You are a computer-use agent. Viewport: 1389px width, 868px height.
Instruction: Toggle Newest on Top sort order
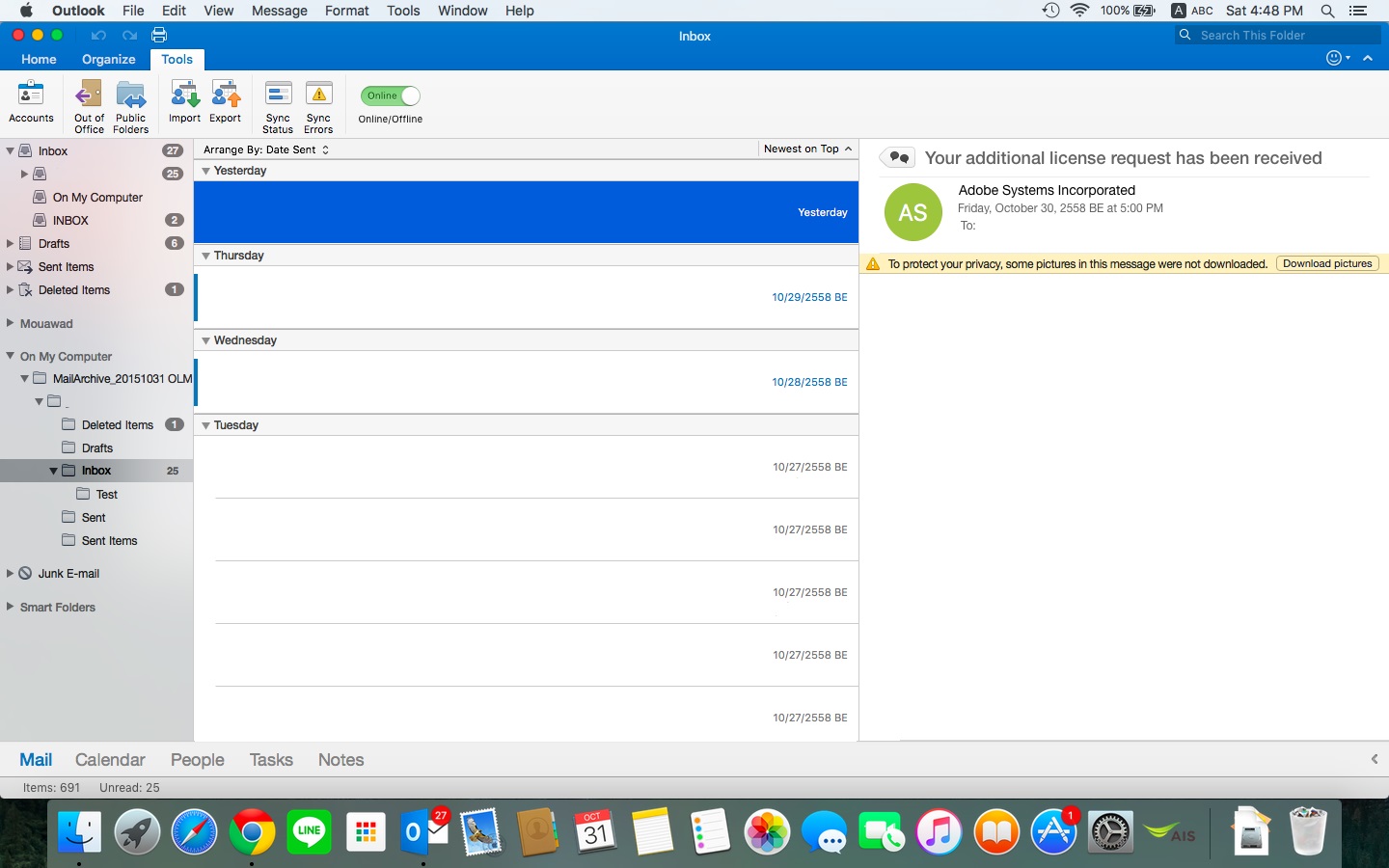[x=807, y=149]
